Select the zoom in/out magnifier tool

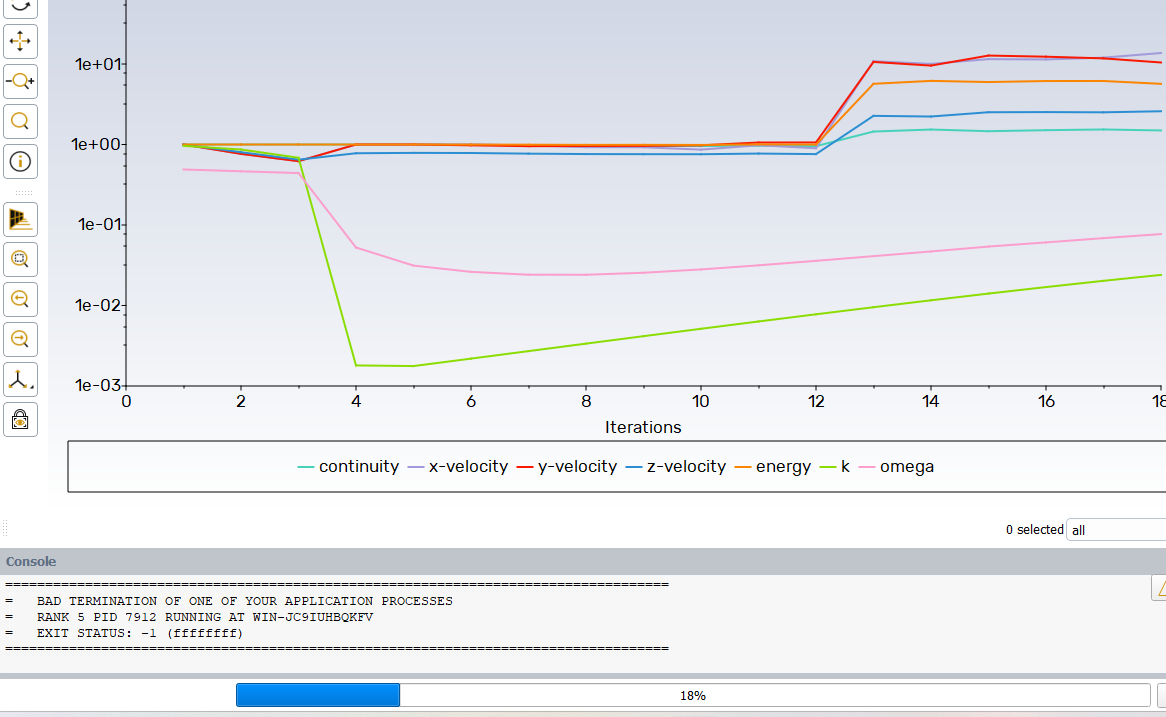coord(20,81)
